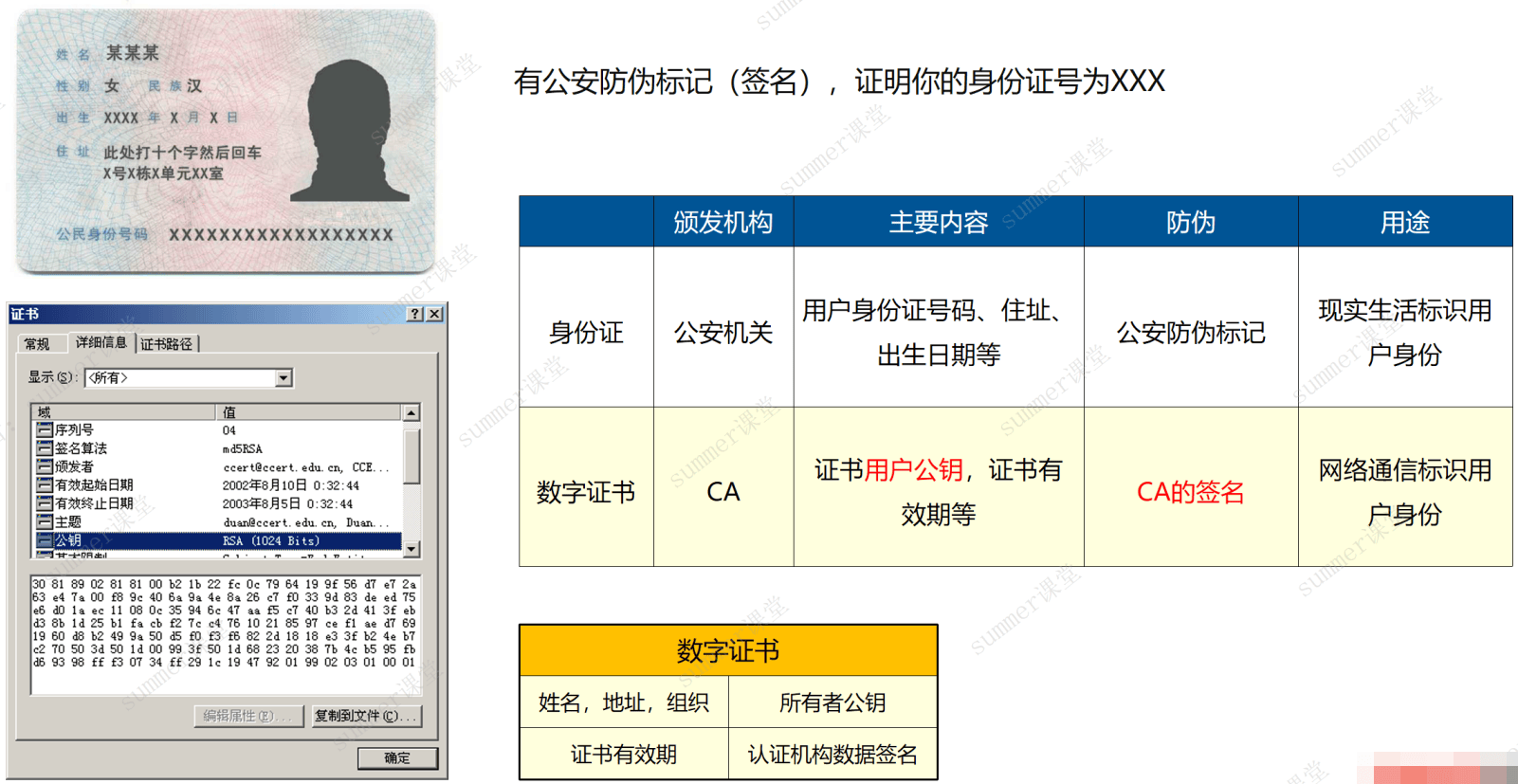Click the 公安防伪标记 table cell

[1191, 332]
